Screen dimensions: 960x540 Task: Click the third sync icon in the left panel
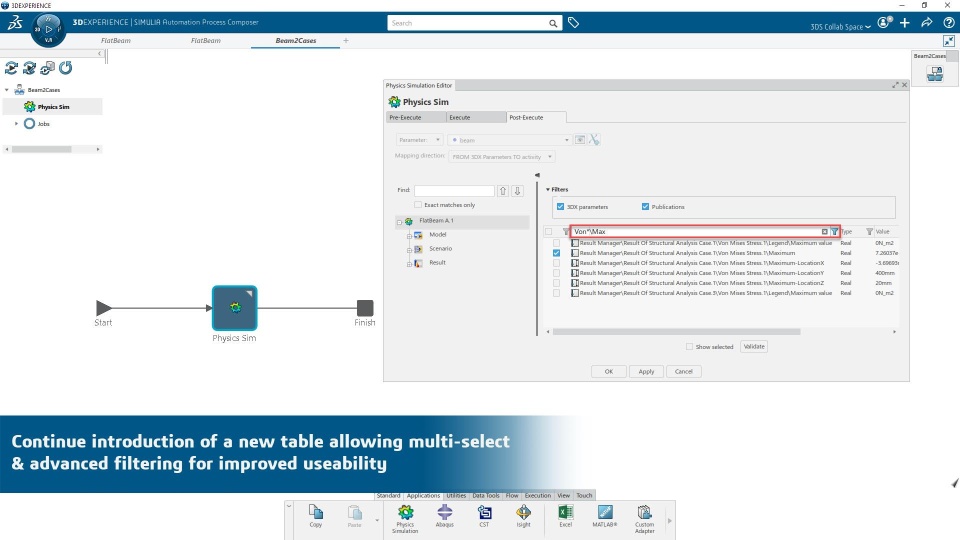point(47,68)
